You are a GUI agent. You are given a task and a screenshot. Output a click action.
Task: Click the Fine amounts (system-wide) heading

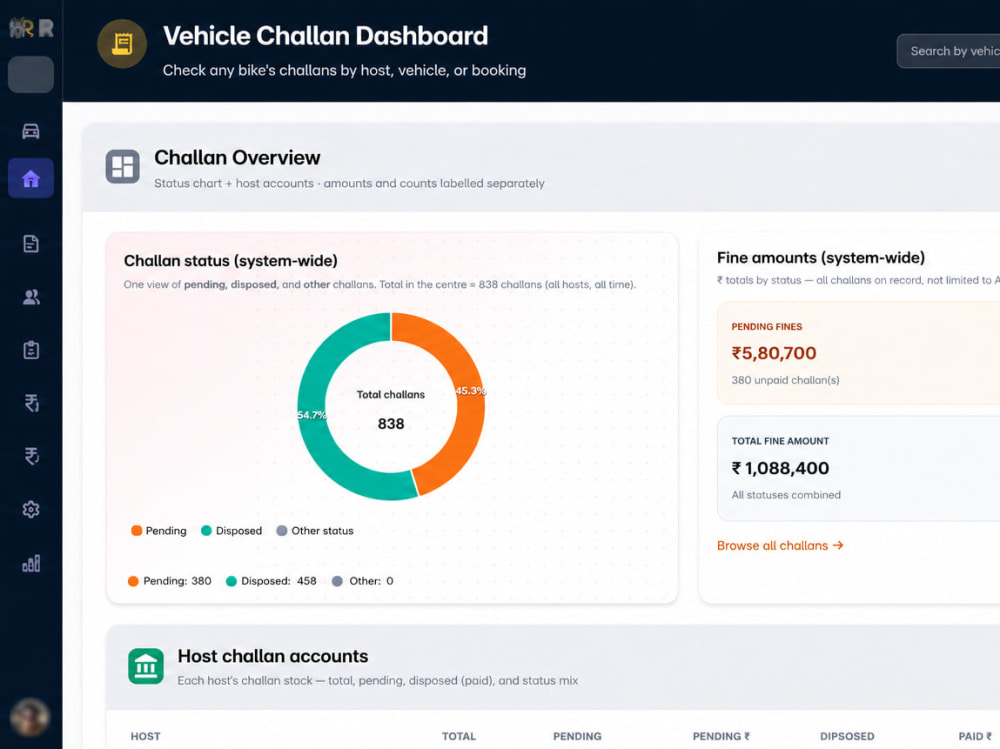click(x=821, y=258)
